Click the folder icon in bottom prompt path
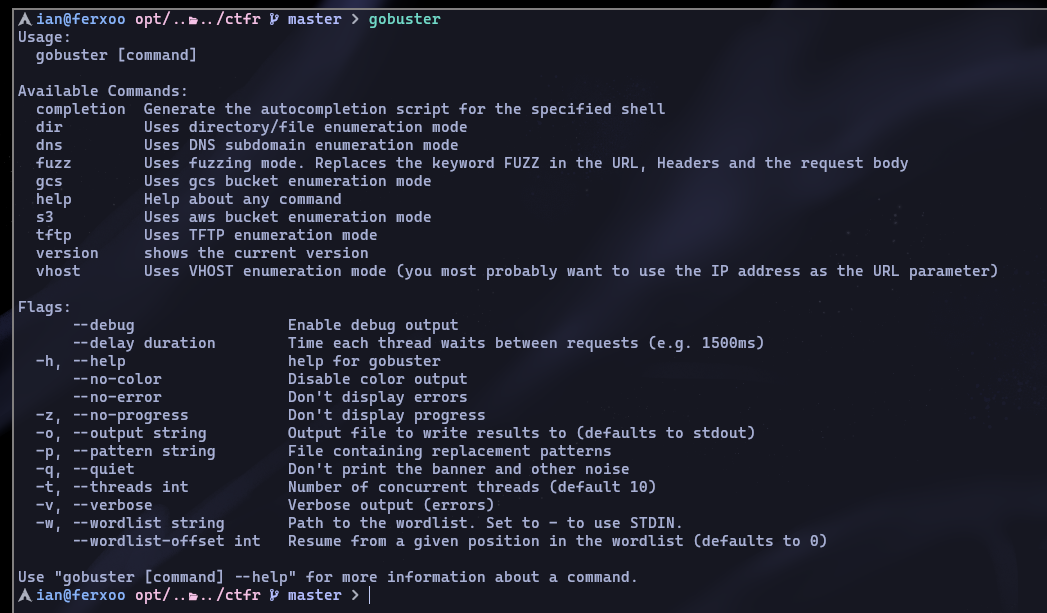The image size is (1047, 613). click(193, 596)
